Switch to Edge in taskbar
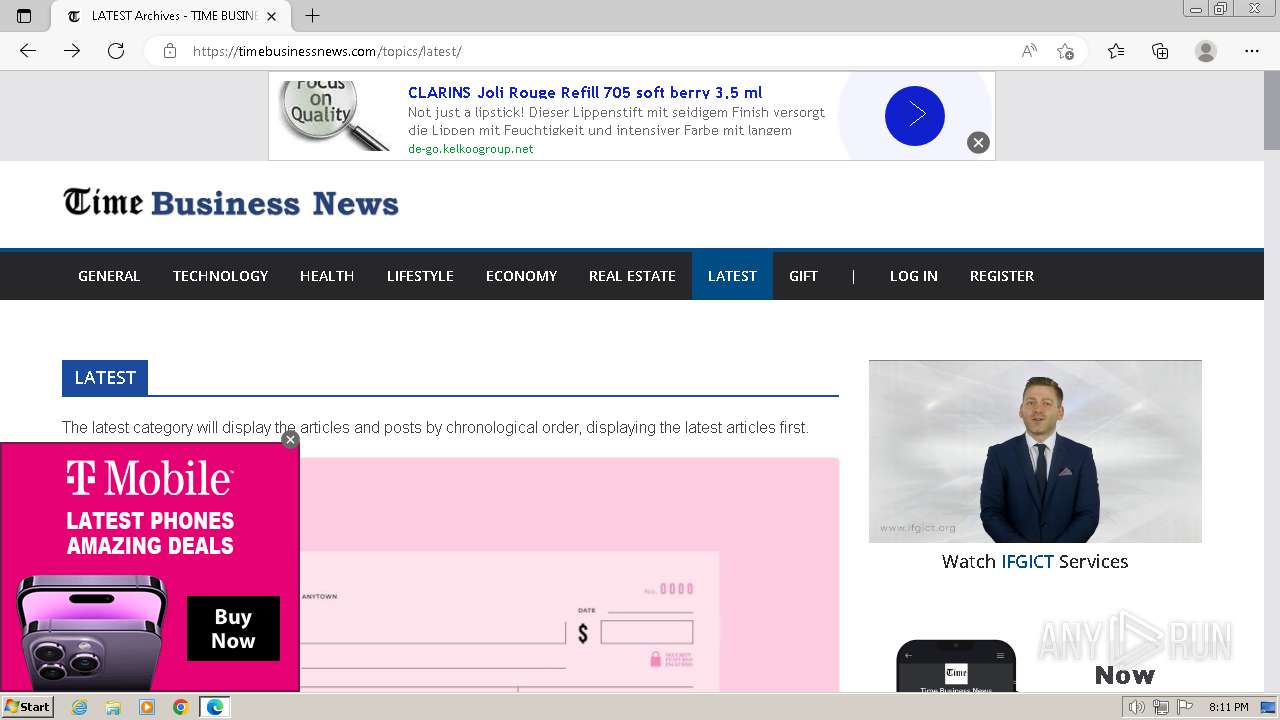Image resolution: width=1280 pixels, height=720 pixels. coord(215,707)
